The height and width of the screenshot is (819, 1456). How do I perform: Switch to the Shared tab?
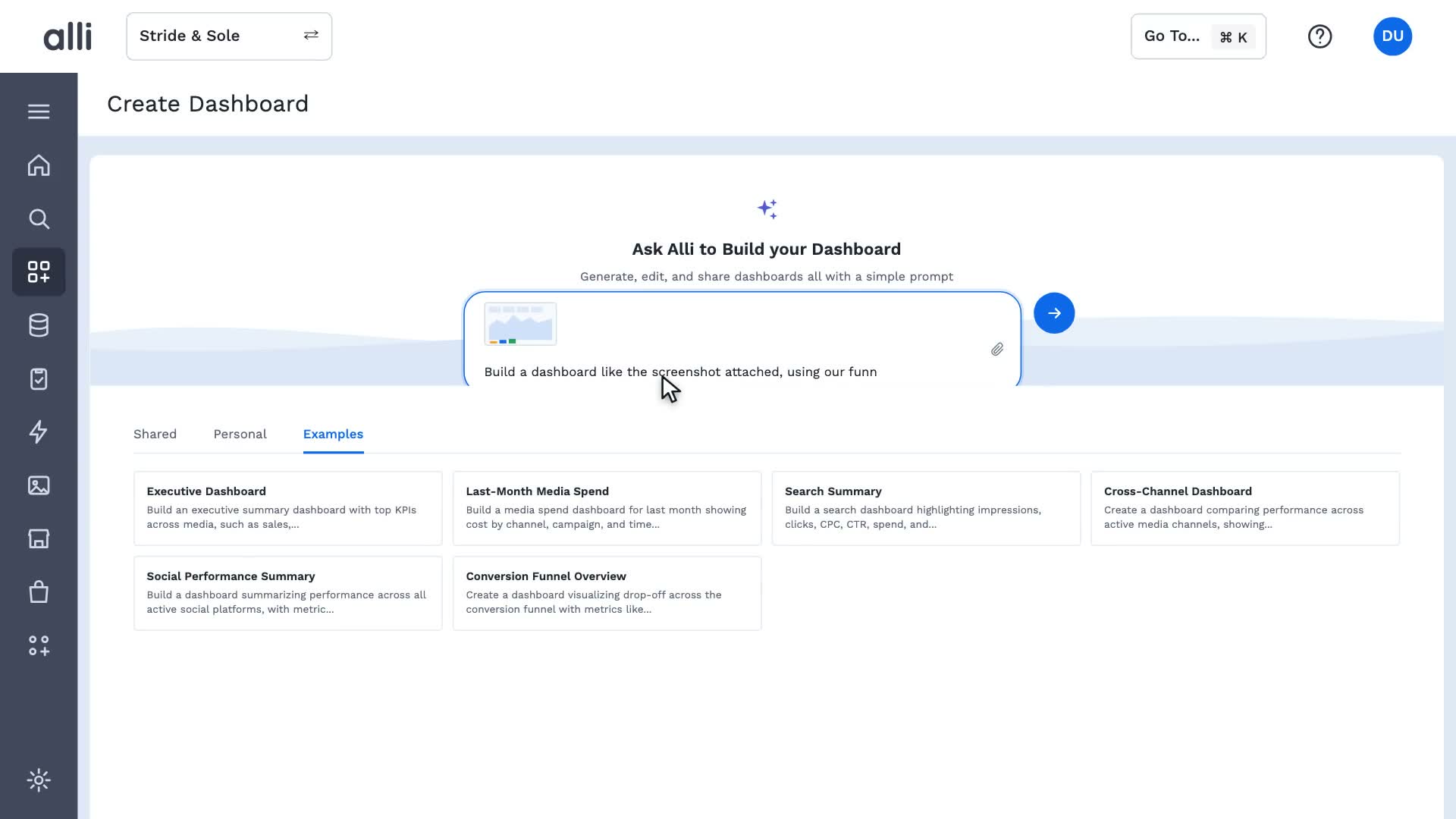tap(155, 435)
